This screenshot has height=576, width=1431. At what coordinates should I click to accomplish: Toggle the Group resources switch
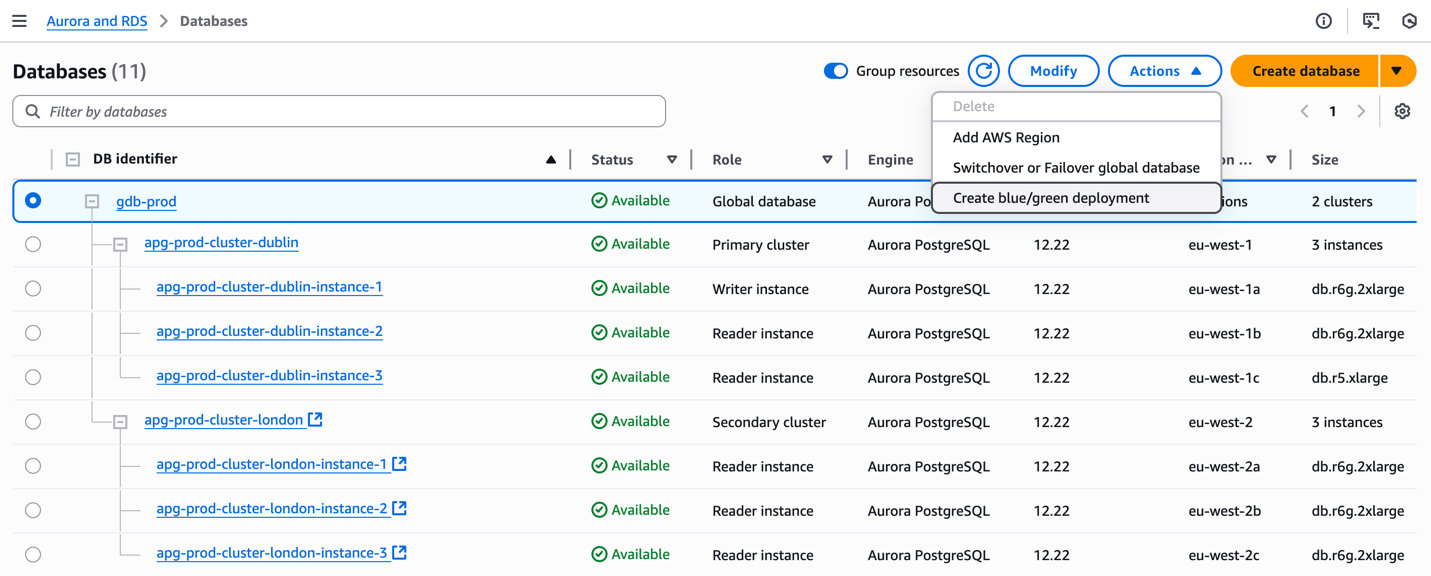[836, 71]
